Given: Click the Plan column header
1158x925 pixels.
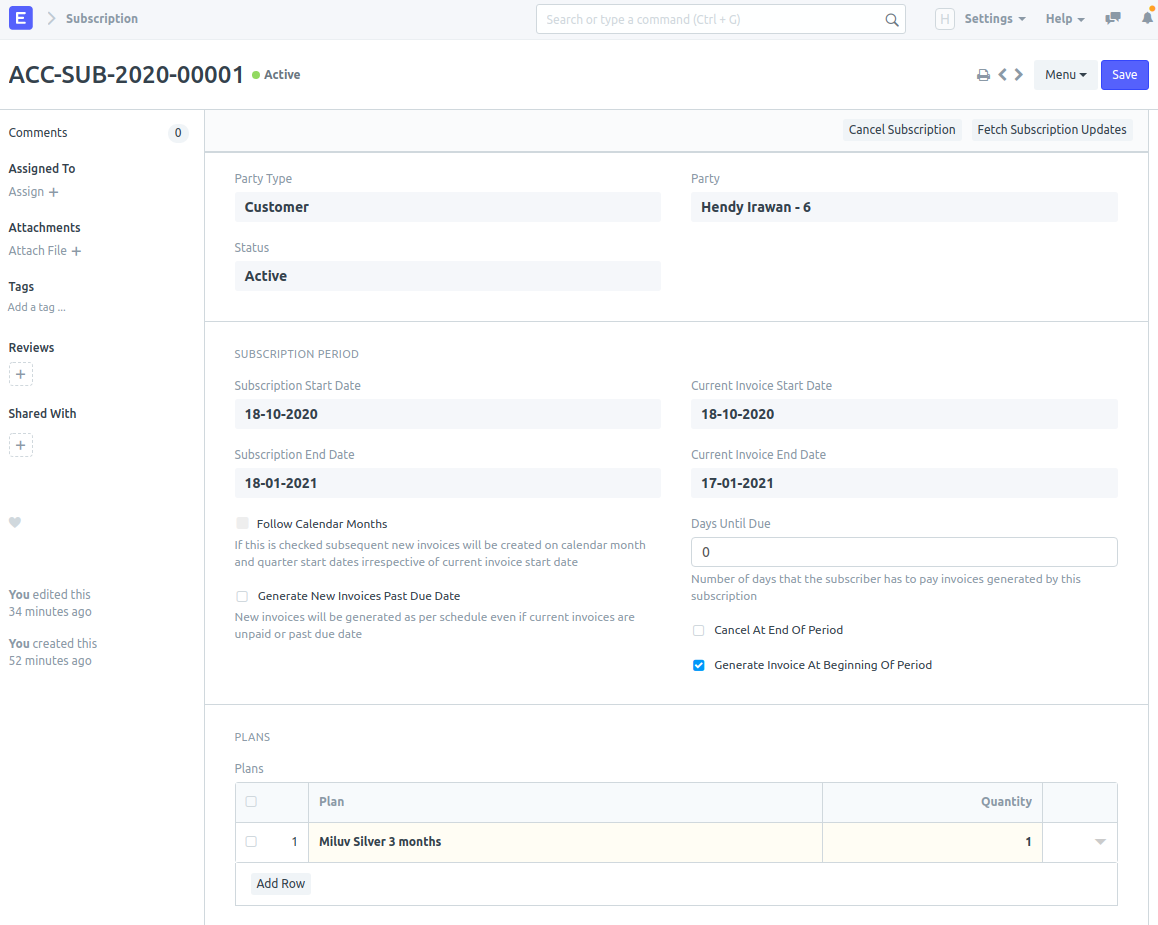Looking at the screenshot, I should [x=565, y=802].
